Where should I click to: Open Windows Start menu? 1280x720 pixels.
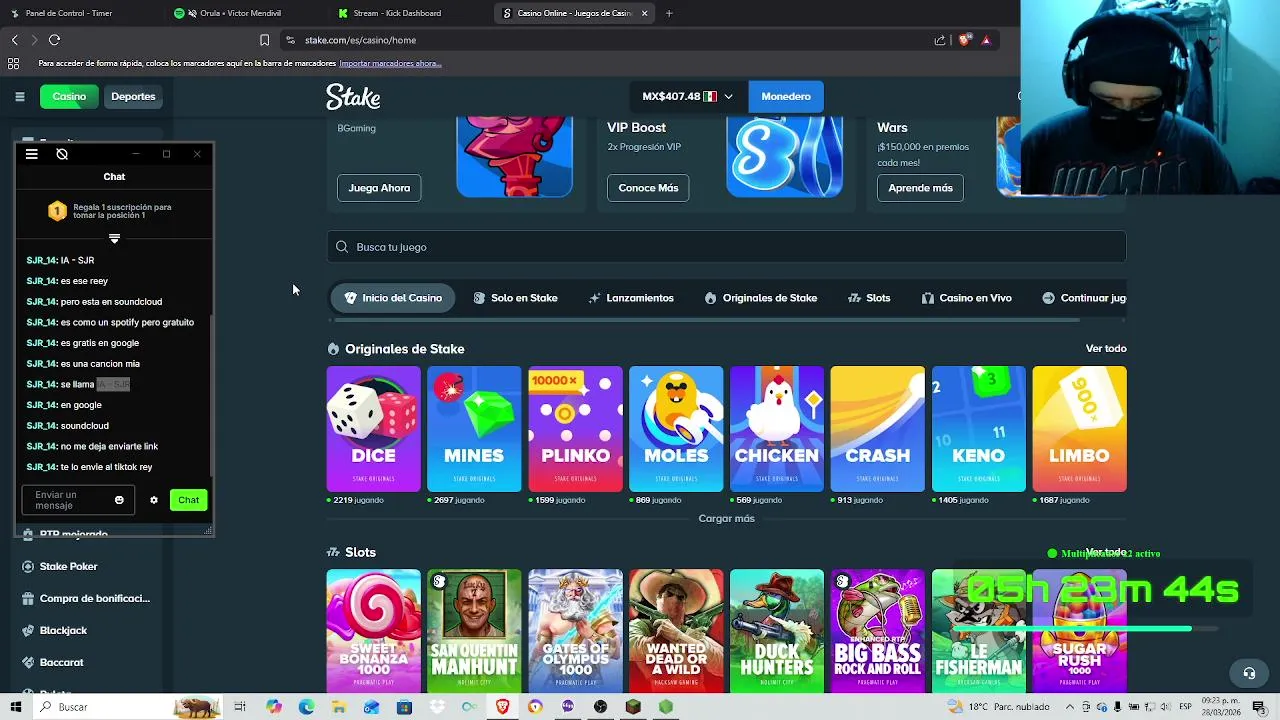15,707
